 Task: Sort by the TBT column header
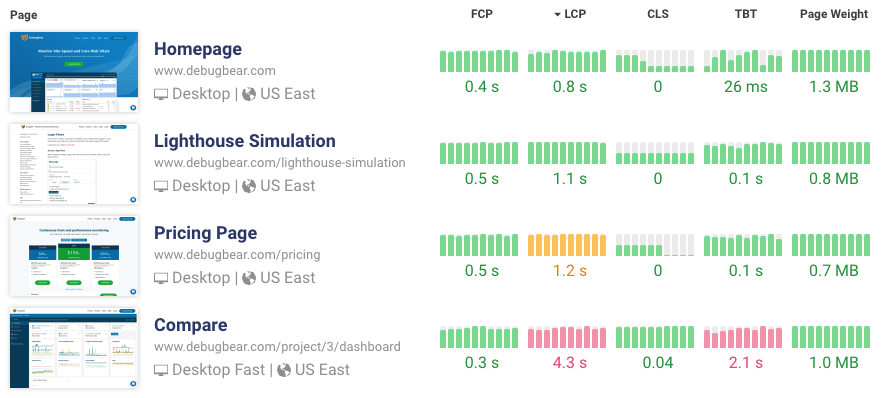point(746,14)
